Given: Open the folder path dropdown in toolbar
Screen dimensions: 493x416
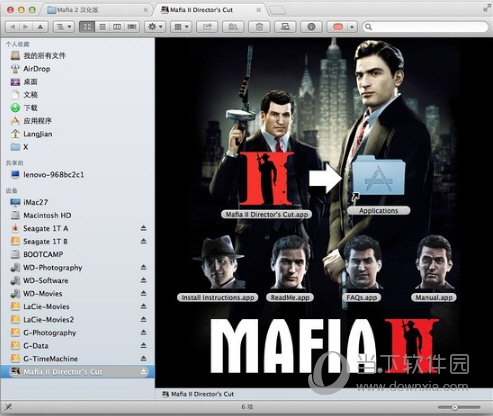Looking at the screenshot, I should point(64,27).
